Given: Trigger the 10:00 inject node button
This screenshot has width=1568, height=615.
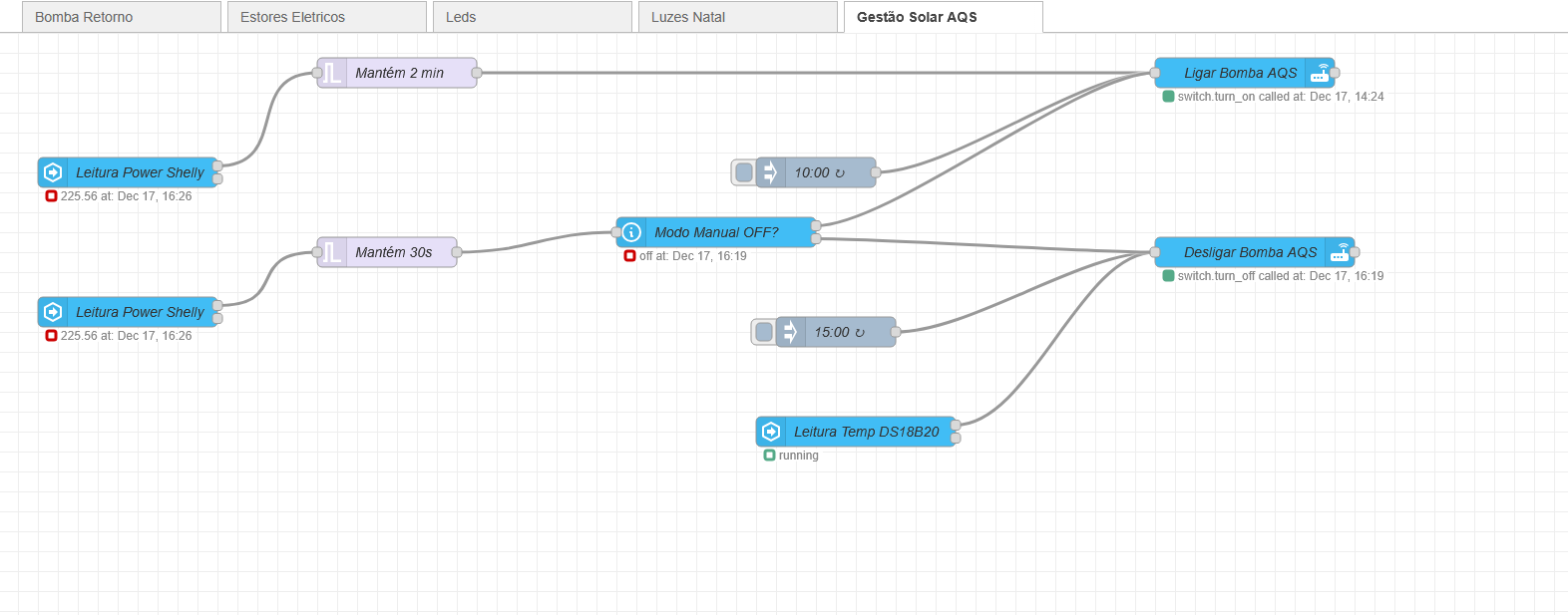Looking at the screenshot, I should pyautogui.click(x=744, y=172).
